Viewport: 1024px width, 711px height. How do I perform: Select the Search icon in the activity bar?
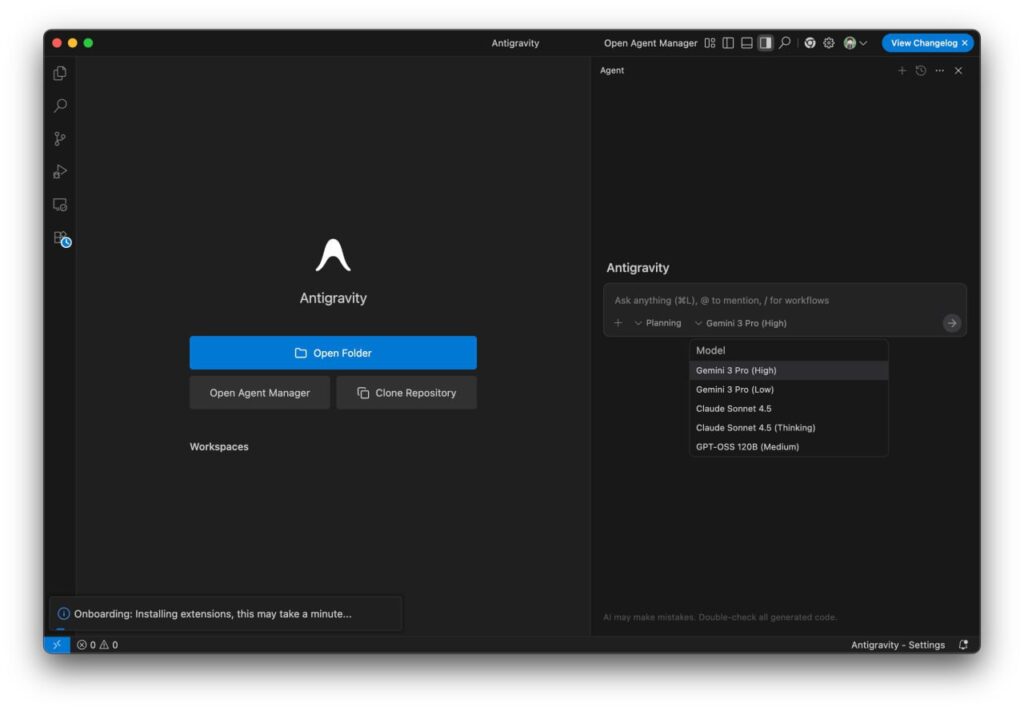pyautogui.click(x=59, y=106)
